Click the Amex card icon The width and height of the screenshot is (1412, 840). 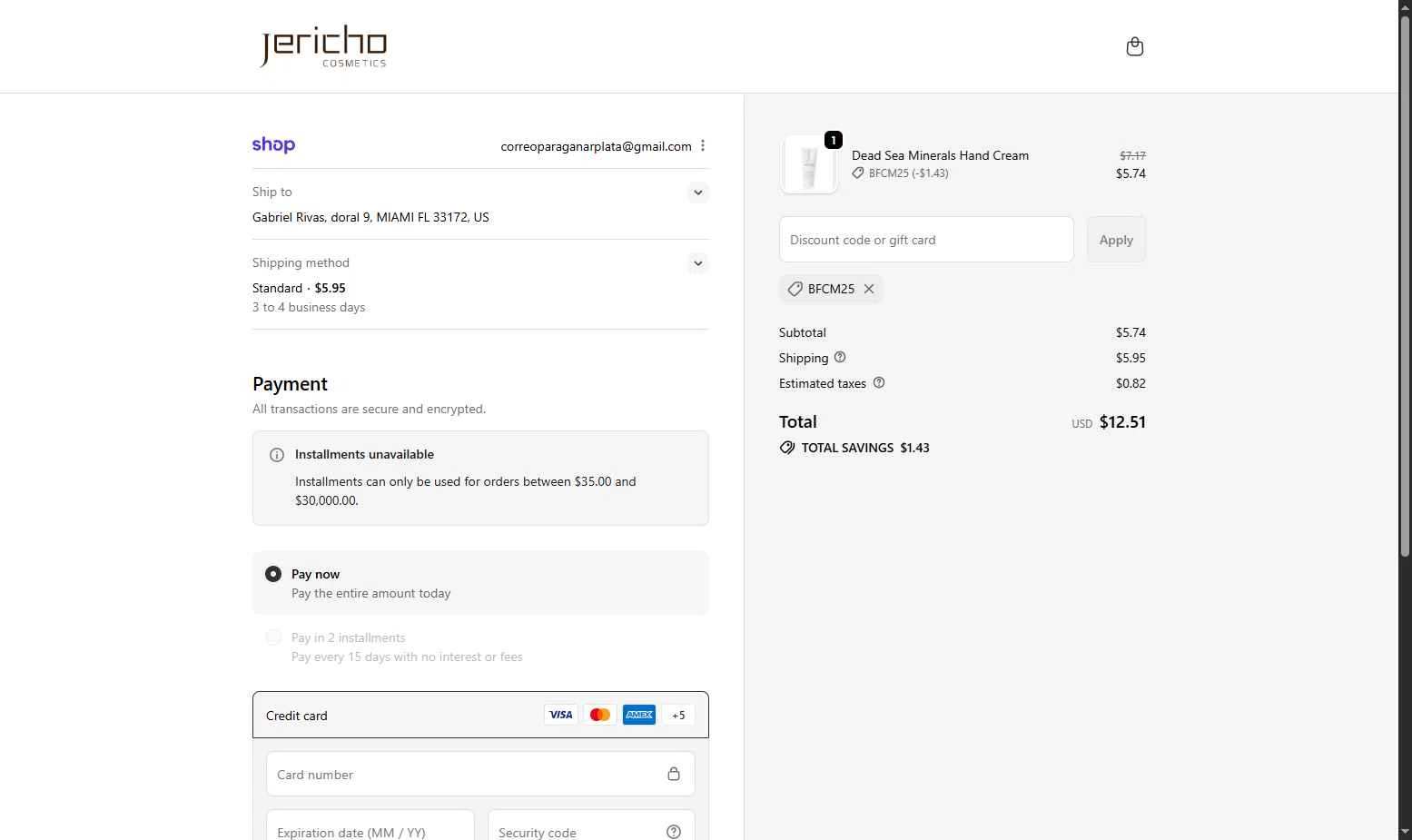tap(639, 715)
